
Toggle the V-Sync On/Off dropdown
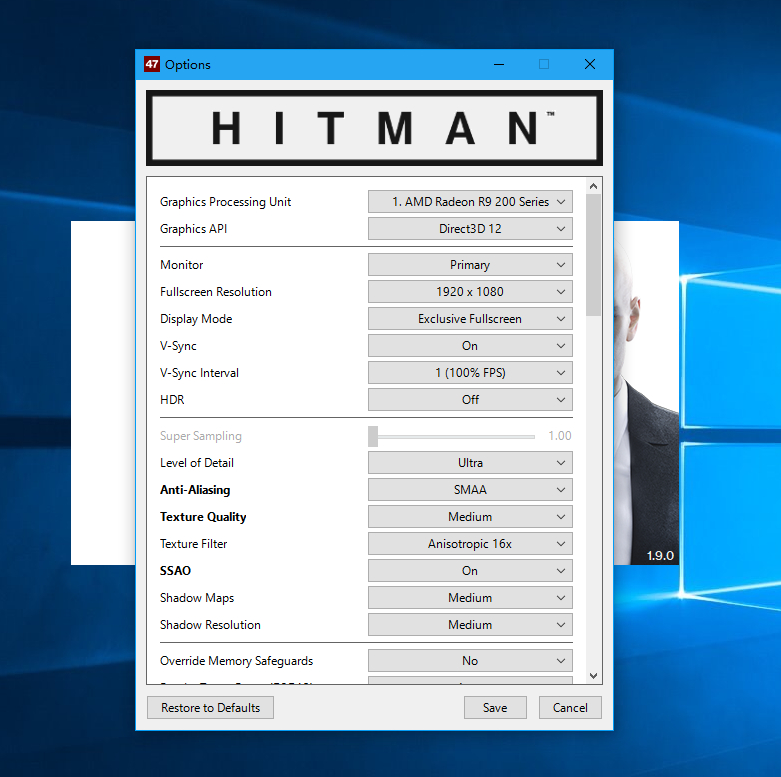coord(470,346)
